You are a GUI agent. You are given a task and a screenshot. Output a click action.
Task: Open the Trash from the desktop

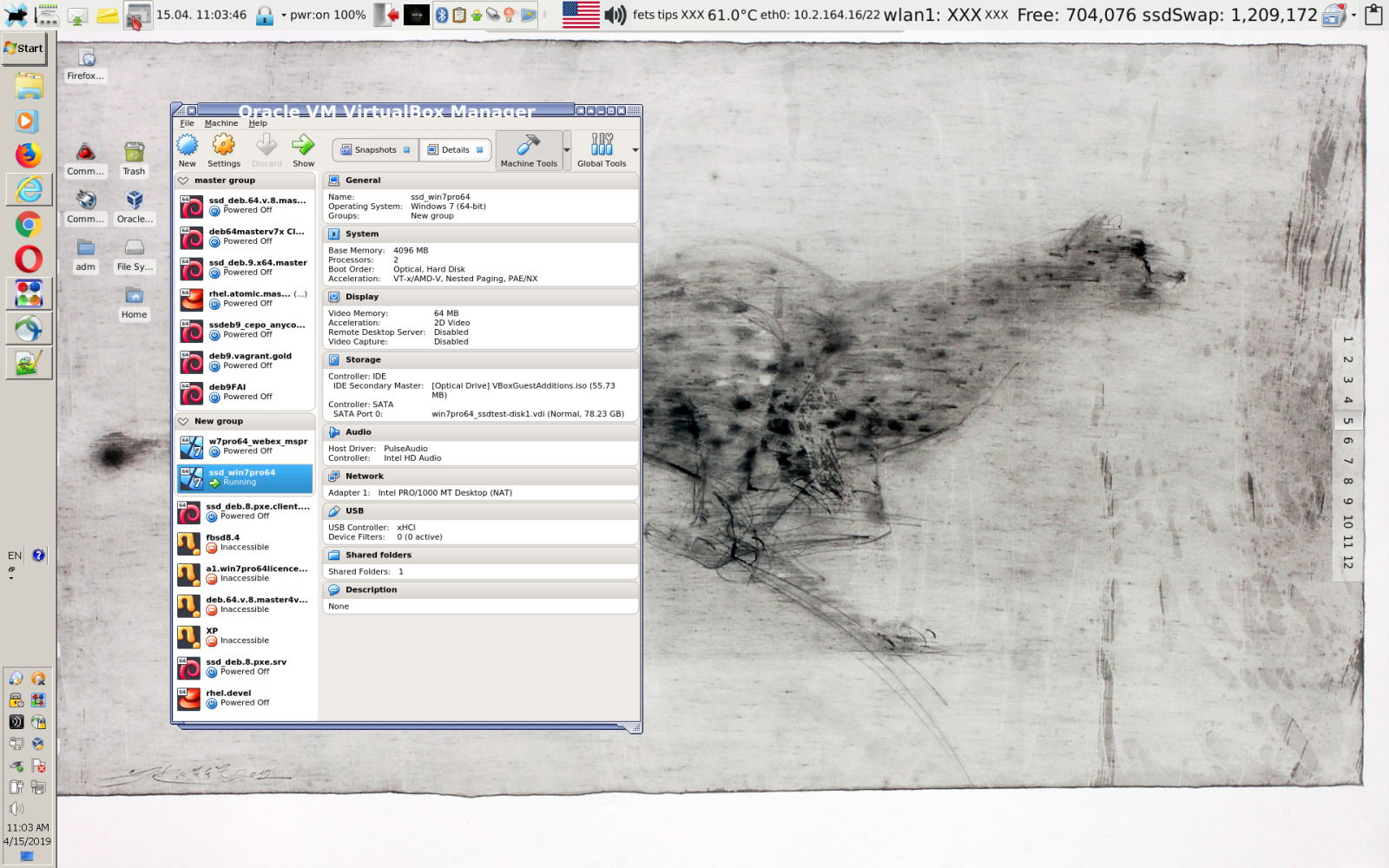click(x=133, y=156)
